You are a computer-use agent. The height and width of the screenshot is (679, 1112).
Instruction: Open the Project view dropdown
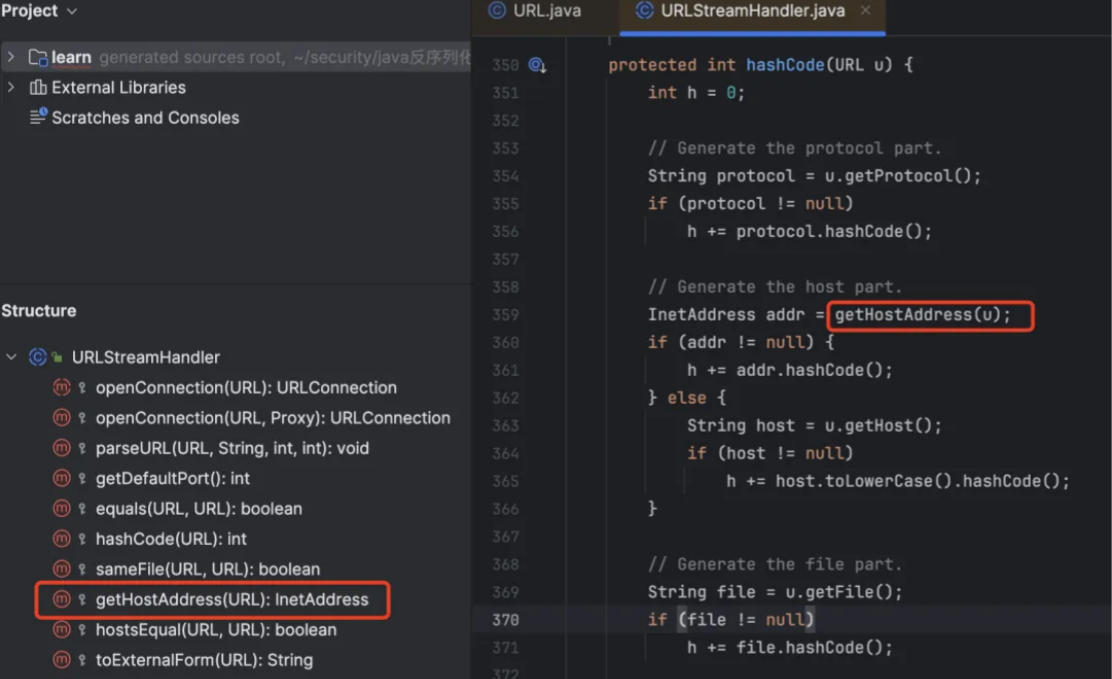pyautogui.click(x=72, y=11)
